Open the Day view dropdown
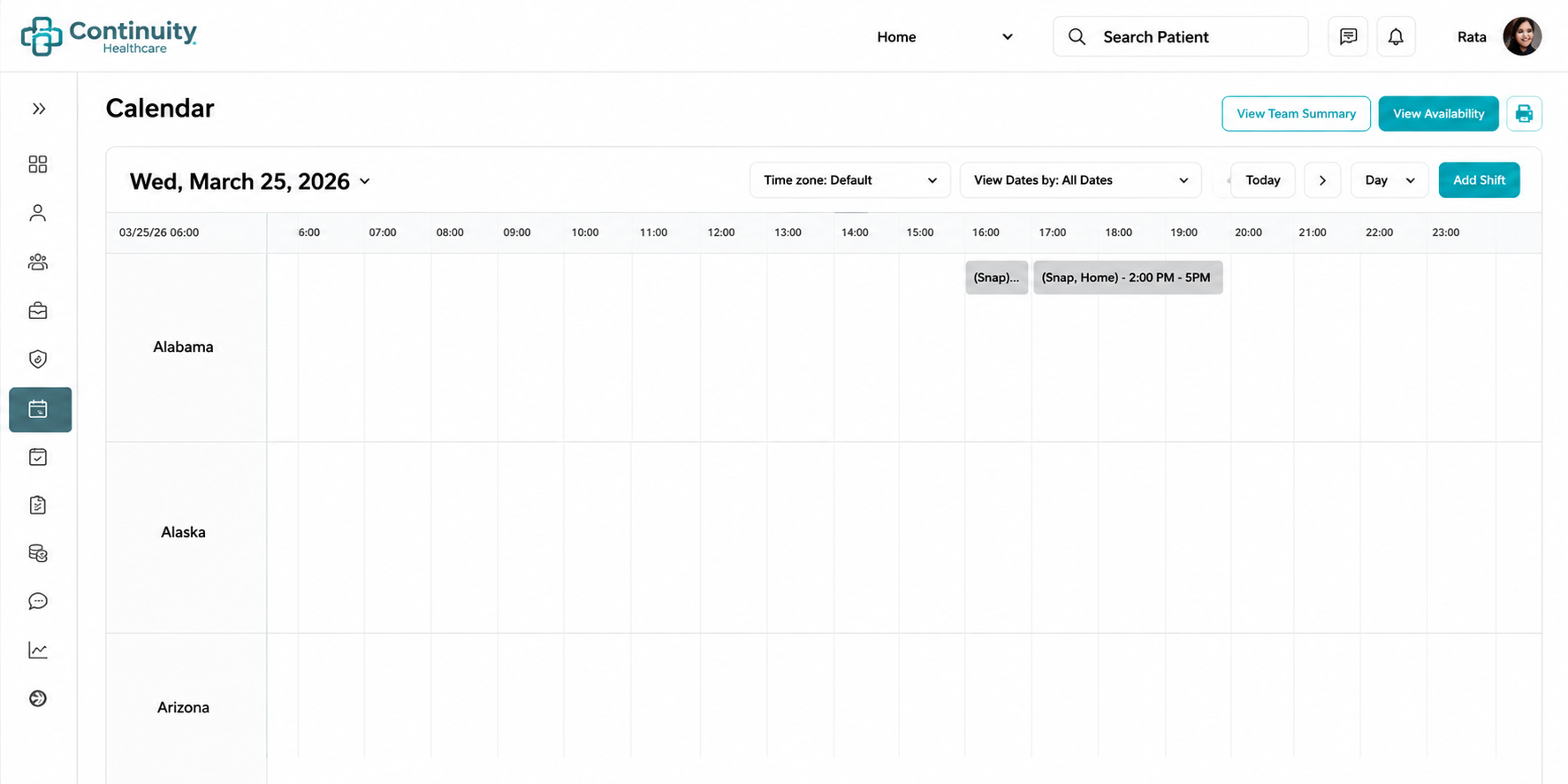 click(x=1389, y=180)
